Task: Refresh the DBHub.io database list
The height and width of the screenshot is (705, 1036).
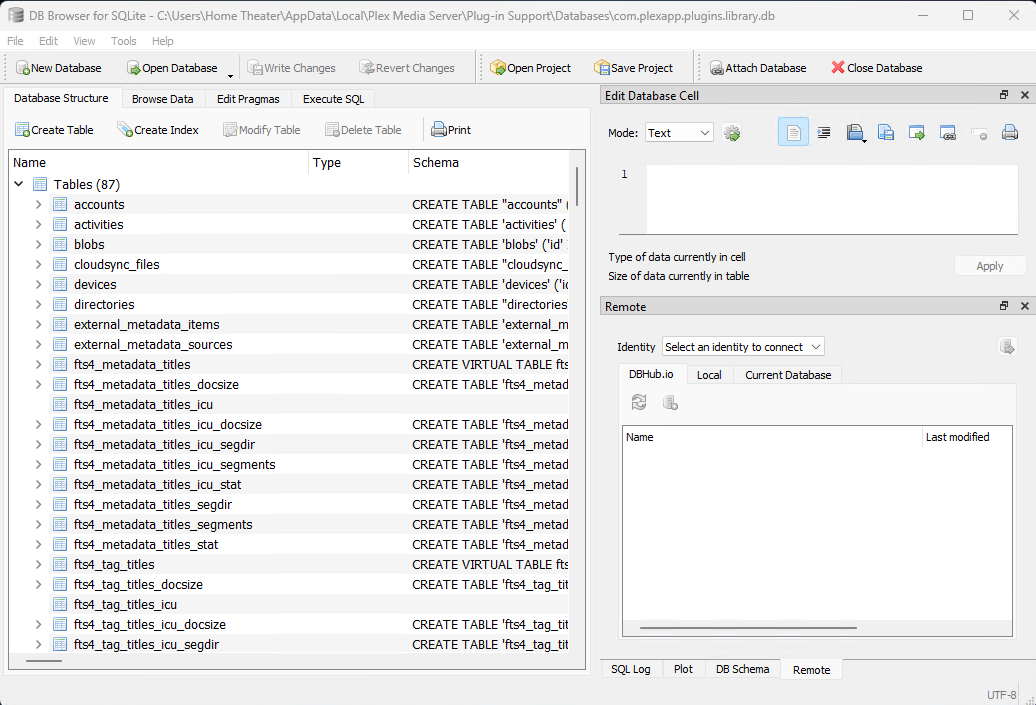Action: (638, 402)
